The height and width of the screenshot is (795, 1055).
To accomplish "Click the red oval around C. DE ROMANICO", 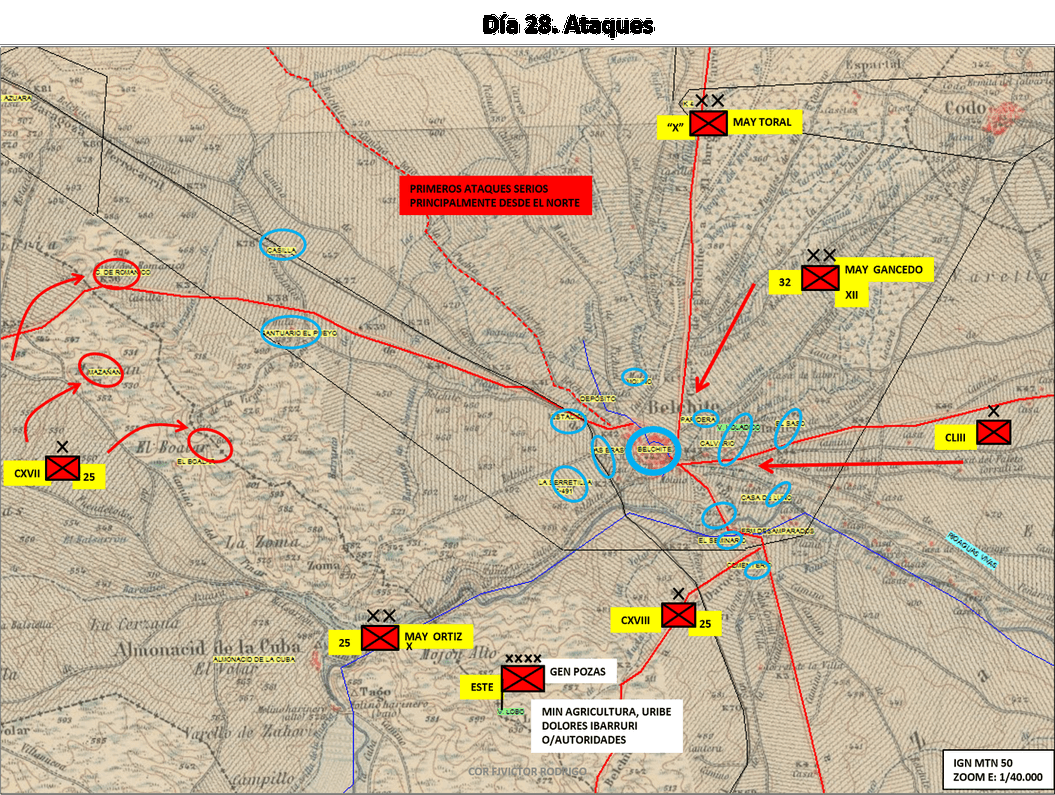I will point(116,273).
